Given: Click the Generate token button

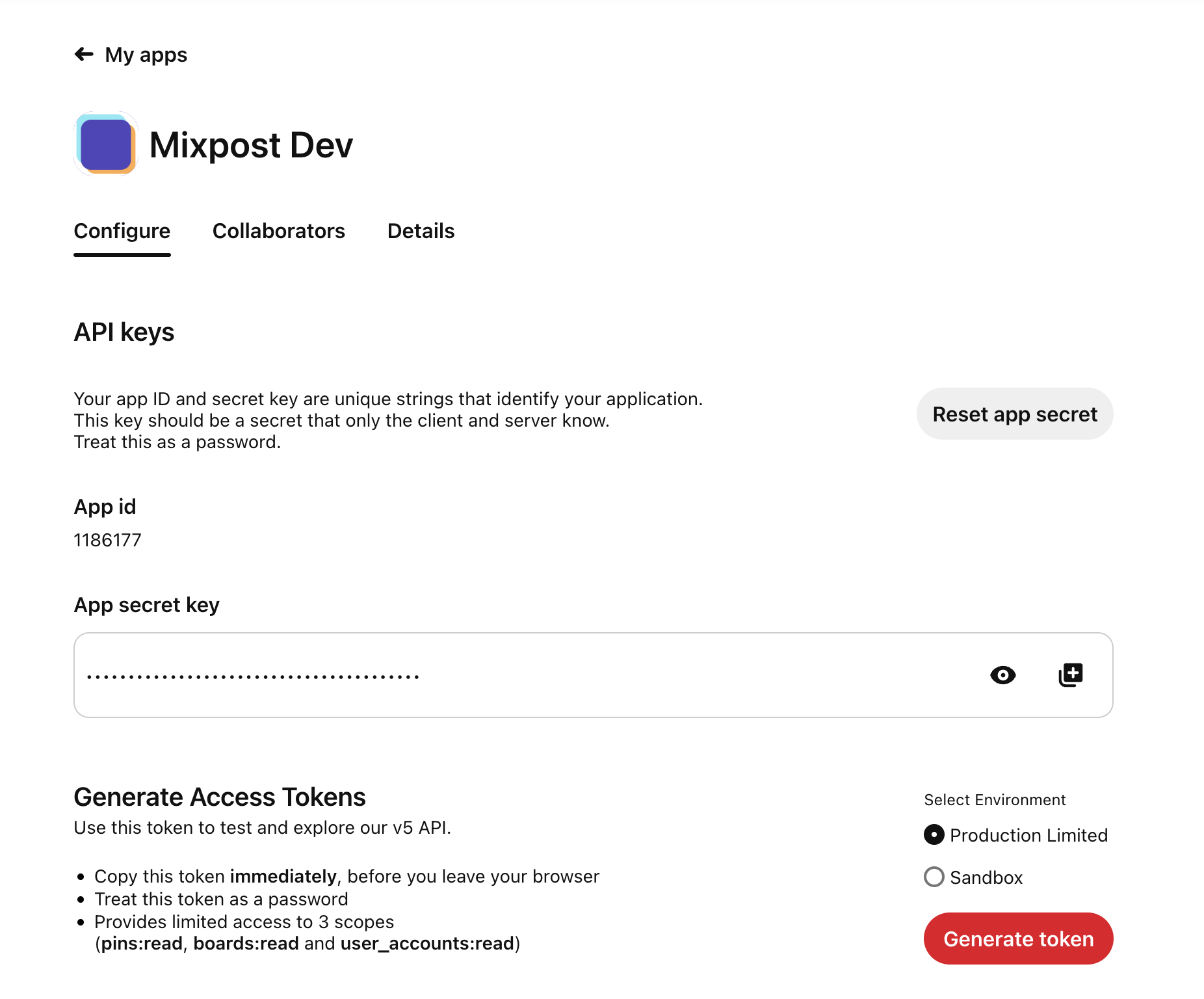Looking at the screenshot, I should (x=1018, y=939).
